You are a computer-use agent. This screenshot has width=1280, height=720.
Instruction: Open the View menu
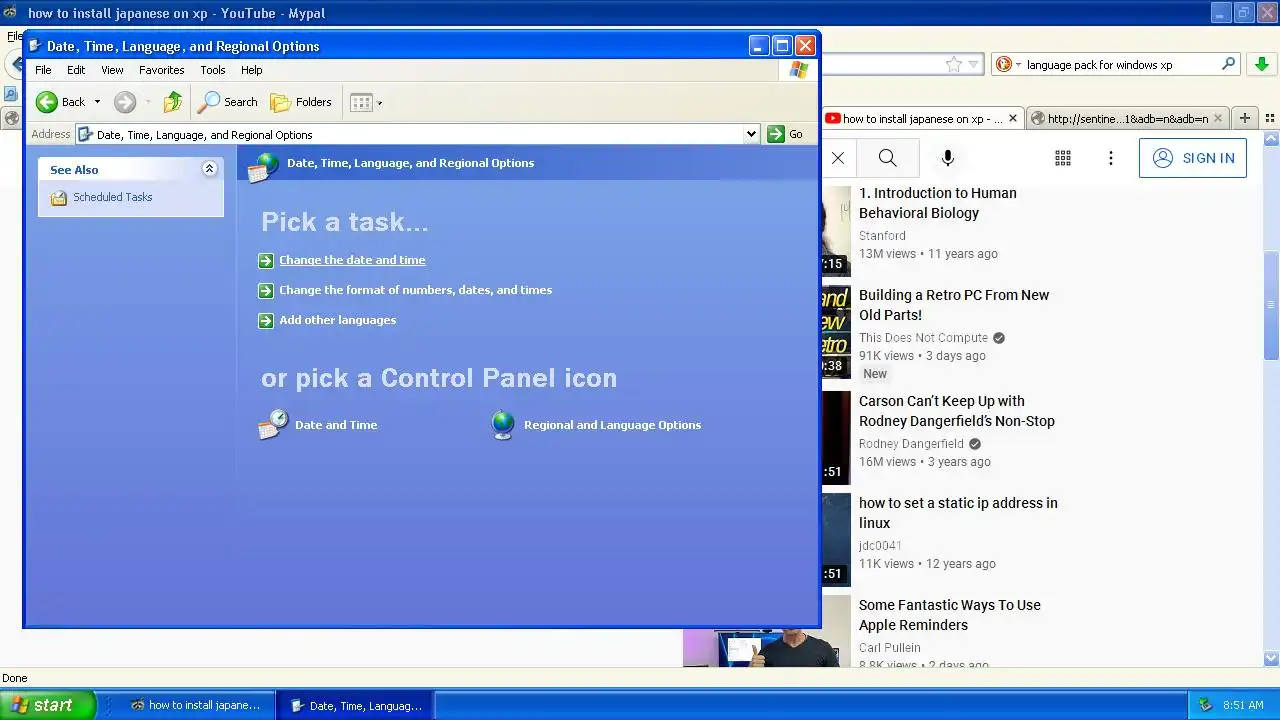coord(112,70)
